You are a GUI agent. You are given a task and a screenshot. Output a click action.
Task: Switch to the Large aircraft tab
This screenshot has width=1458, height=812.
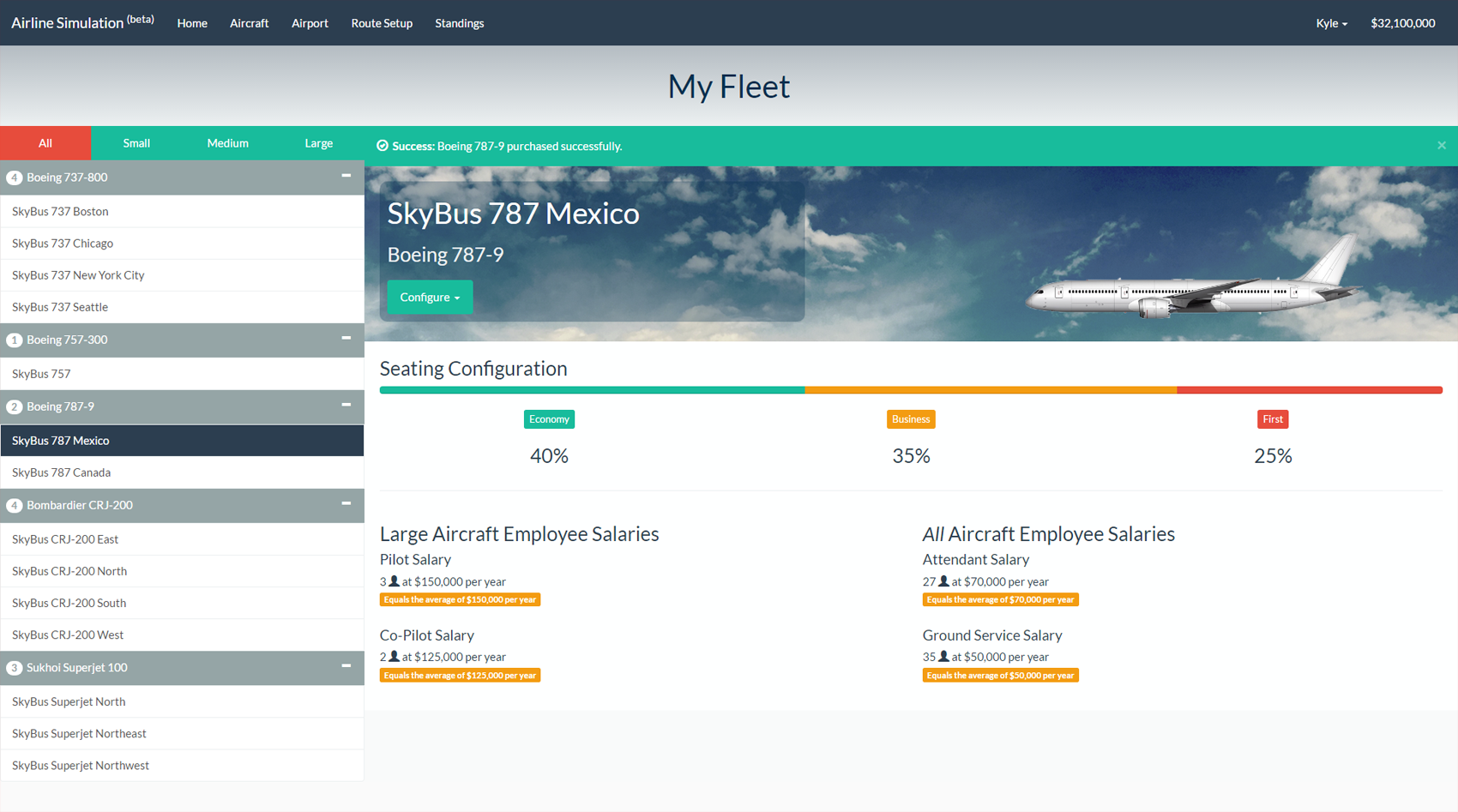[x=318, y=143]
